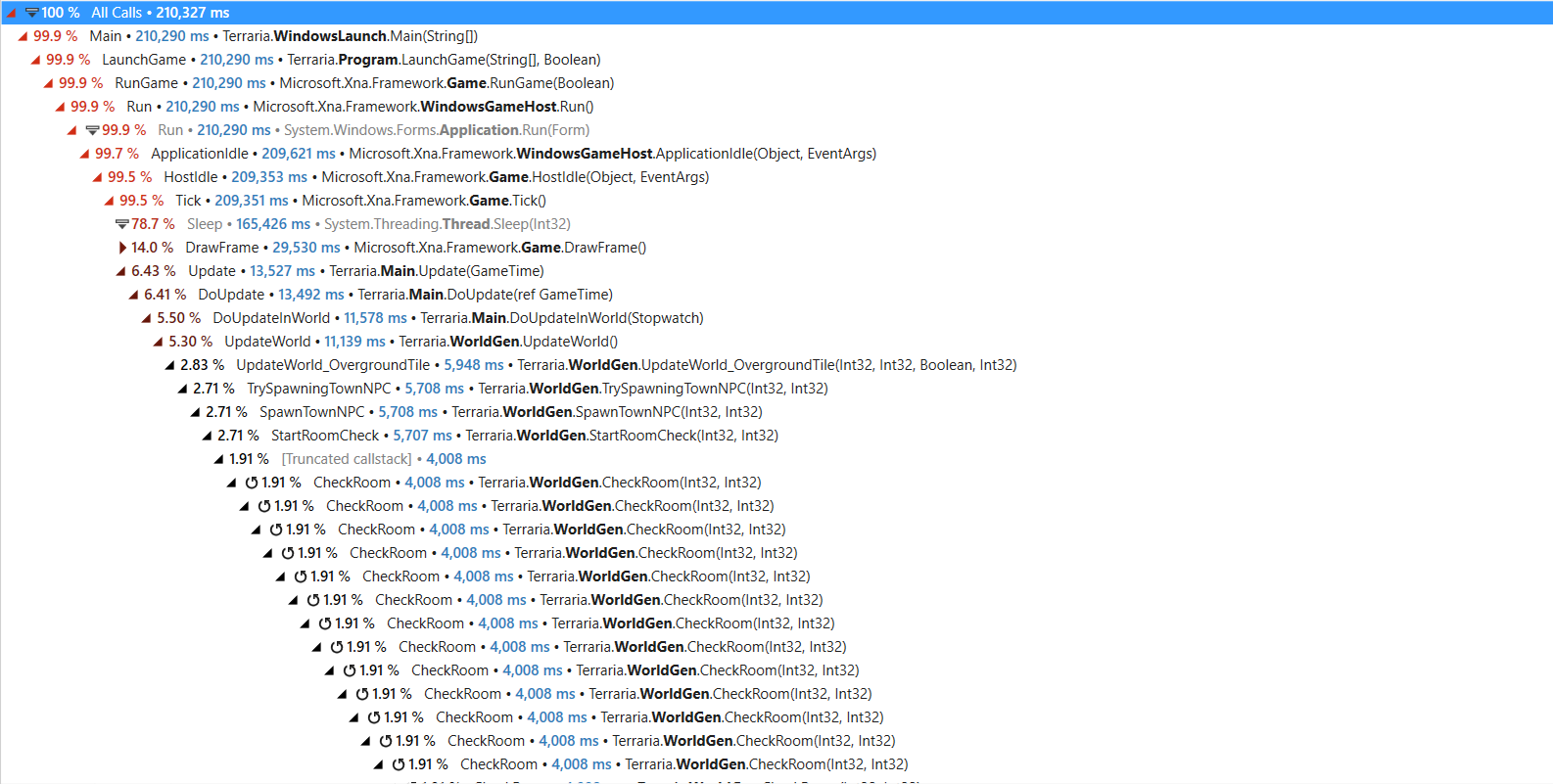Collapse the 5.30 % UpdateWorld node

click(158, 342)
